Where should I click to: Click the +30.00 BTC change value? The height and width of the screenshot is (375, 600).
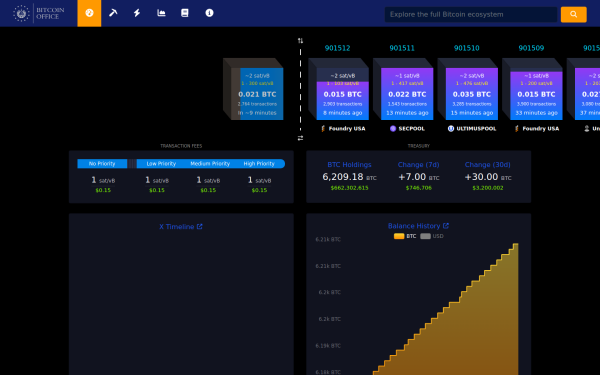point(488,177)
